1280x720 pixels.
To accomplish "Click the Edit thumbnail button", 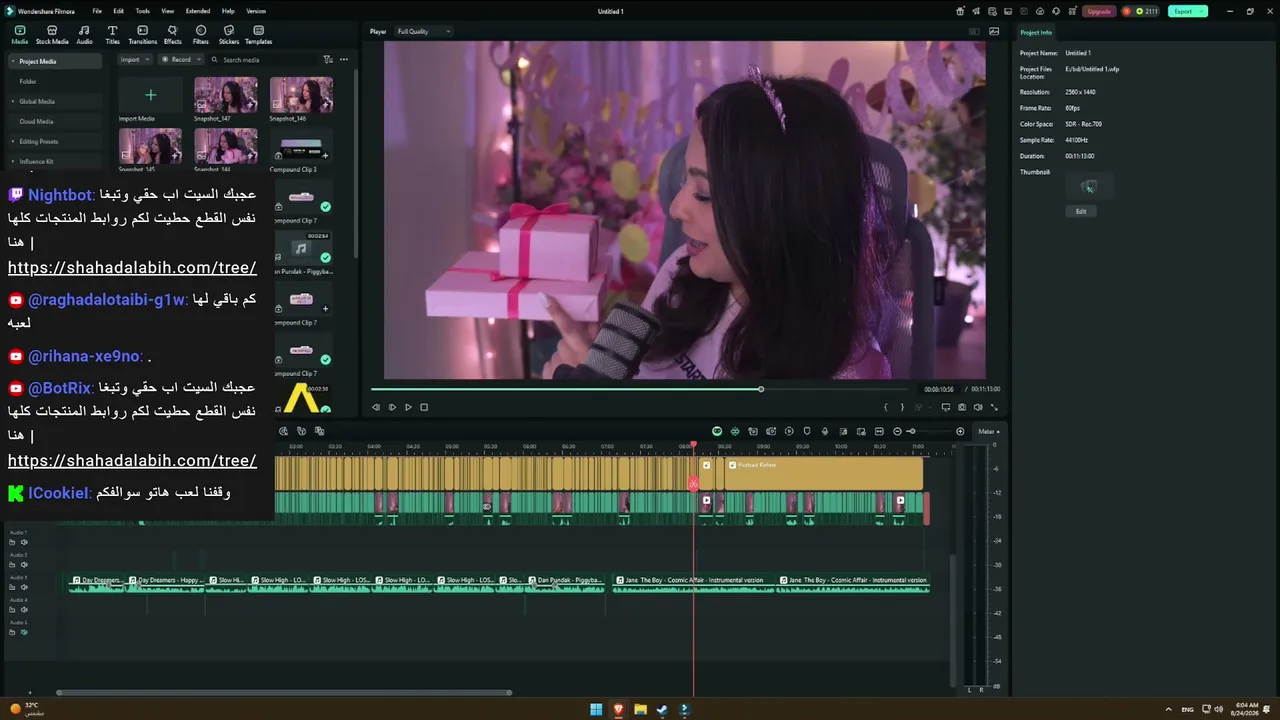I will click(1081, 211).
